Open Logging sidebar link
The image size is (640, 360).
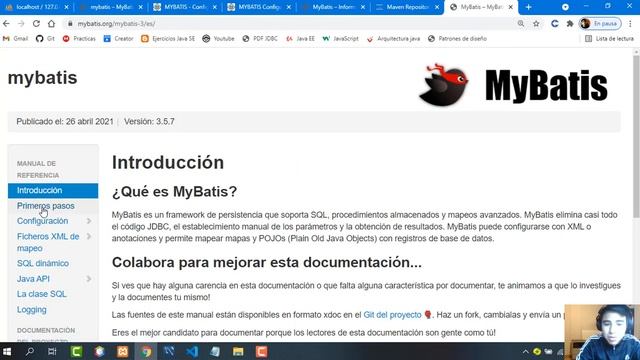pos(31,310)
